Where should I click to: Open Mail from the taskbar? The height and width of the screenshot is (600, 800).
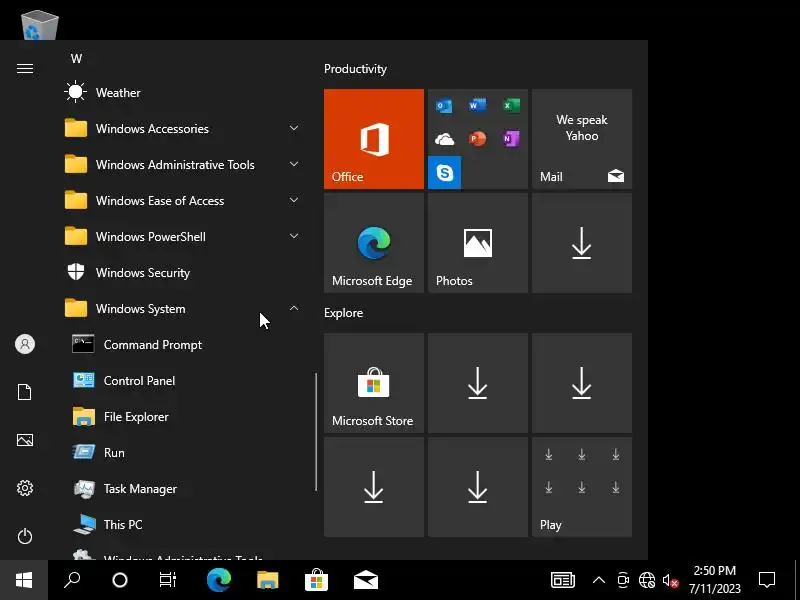point(366,580)
